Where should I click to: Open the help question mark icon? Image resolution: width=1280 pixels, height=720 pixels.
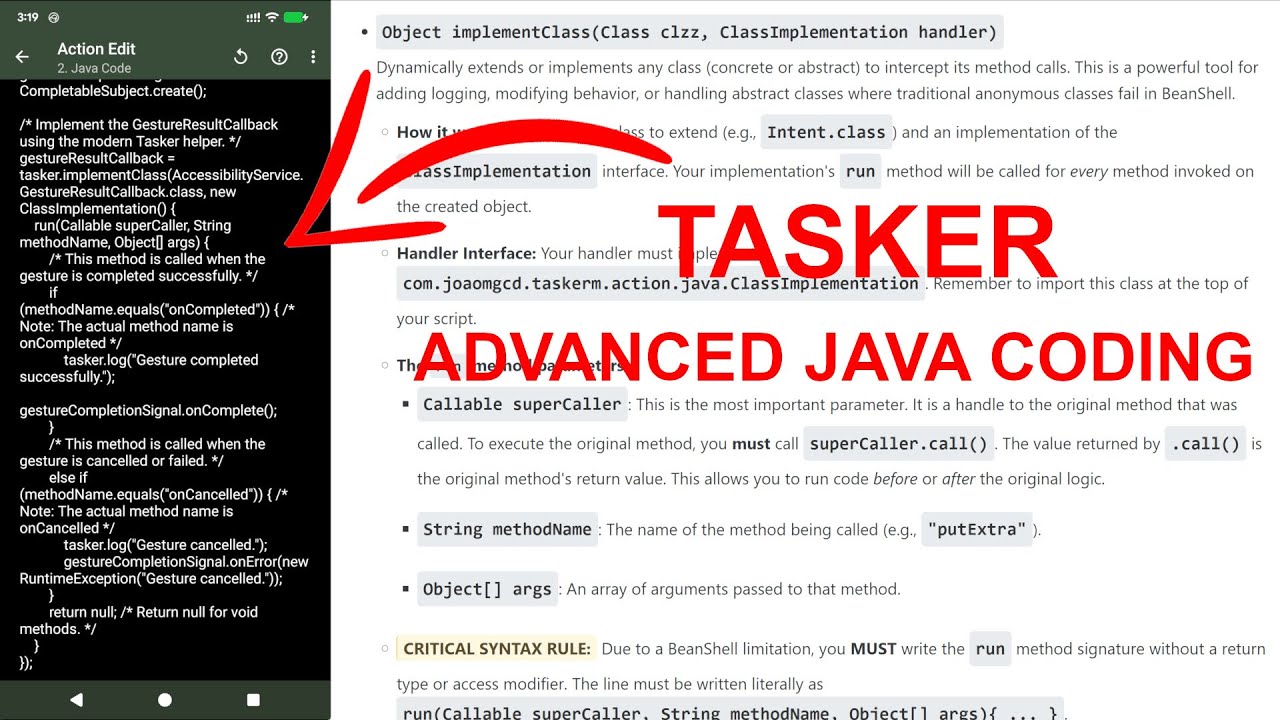click(x=279, y=57)
